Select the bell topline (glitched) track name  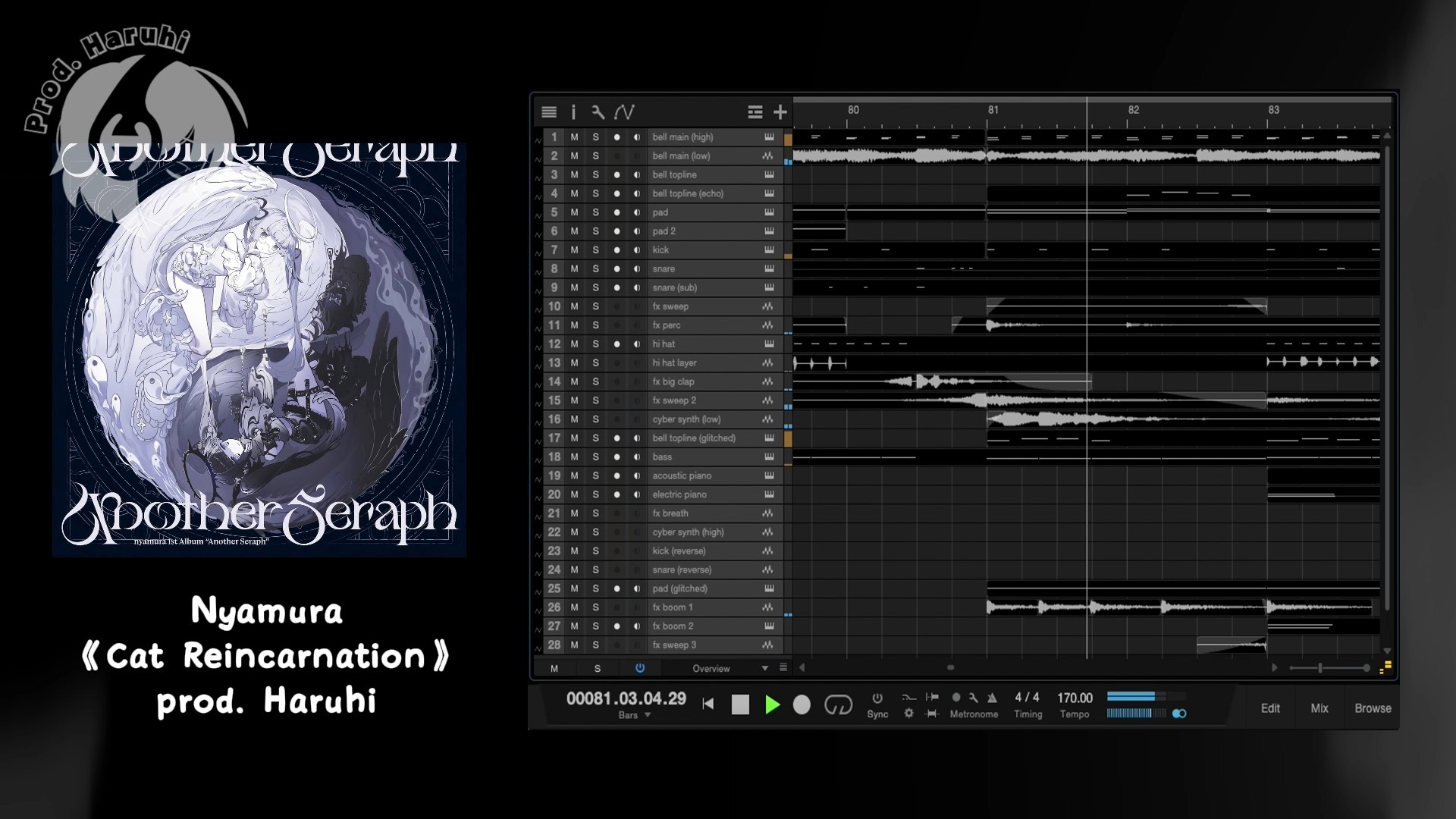click(694, 438)
